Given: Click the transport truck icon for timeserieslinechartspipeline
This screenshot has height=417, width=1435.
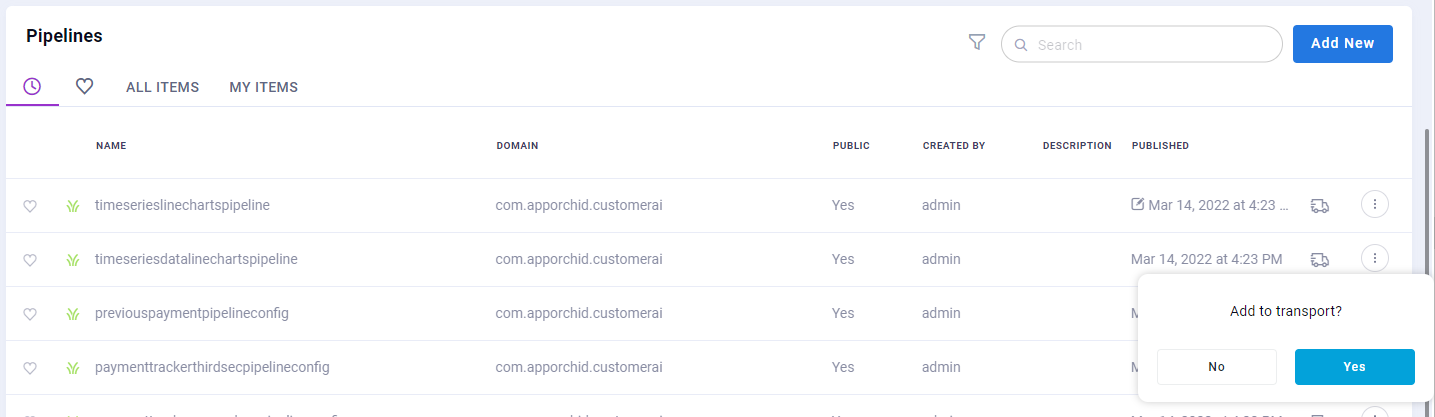Looking at the screenshot, I should (1319, 205).
